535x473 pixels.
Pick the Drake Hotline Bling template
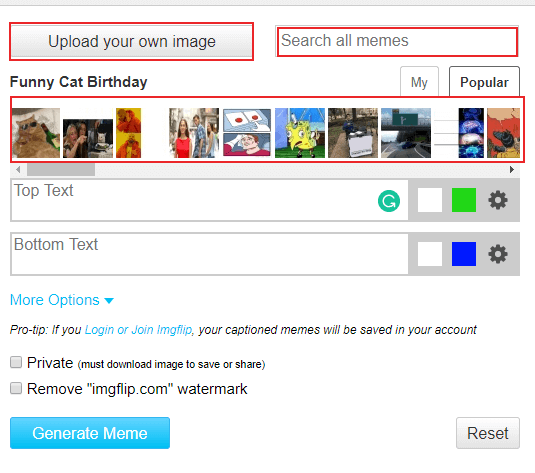pos(128,133)
